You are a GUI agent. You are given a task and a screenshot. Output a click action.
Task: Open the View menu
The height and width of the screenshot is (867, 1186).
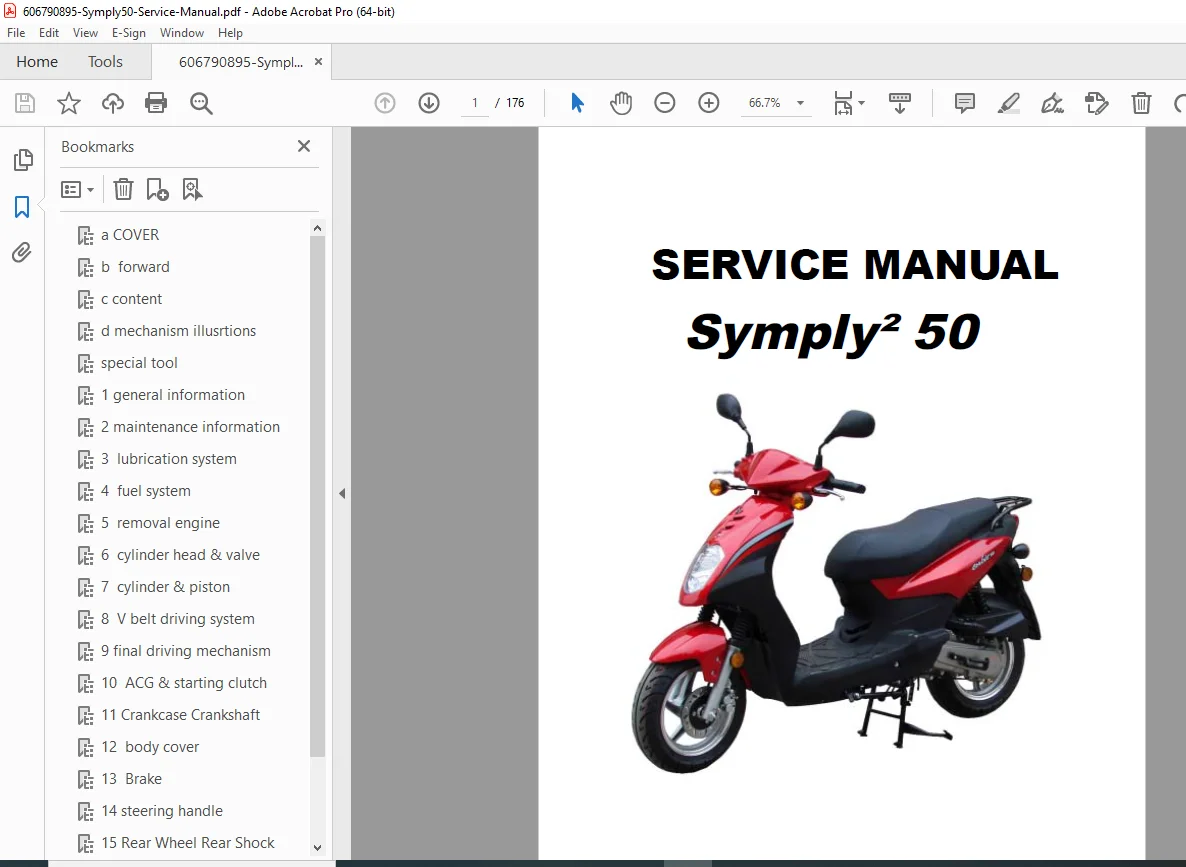pyautogui.click(x=85, y=33)
